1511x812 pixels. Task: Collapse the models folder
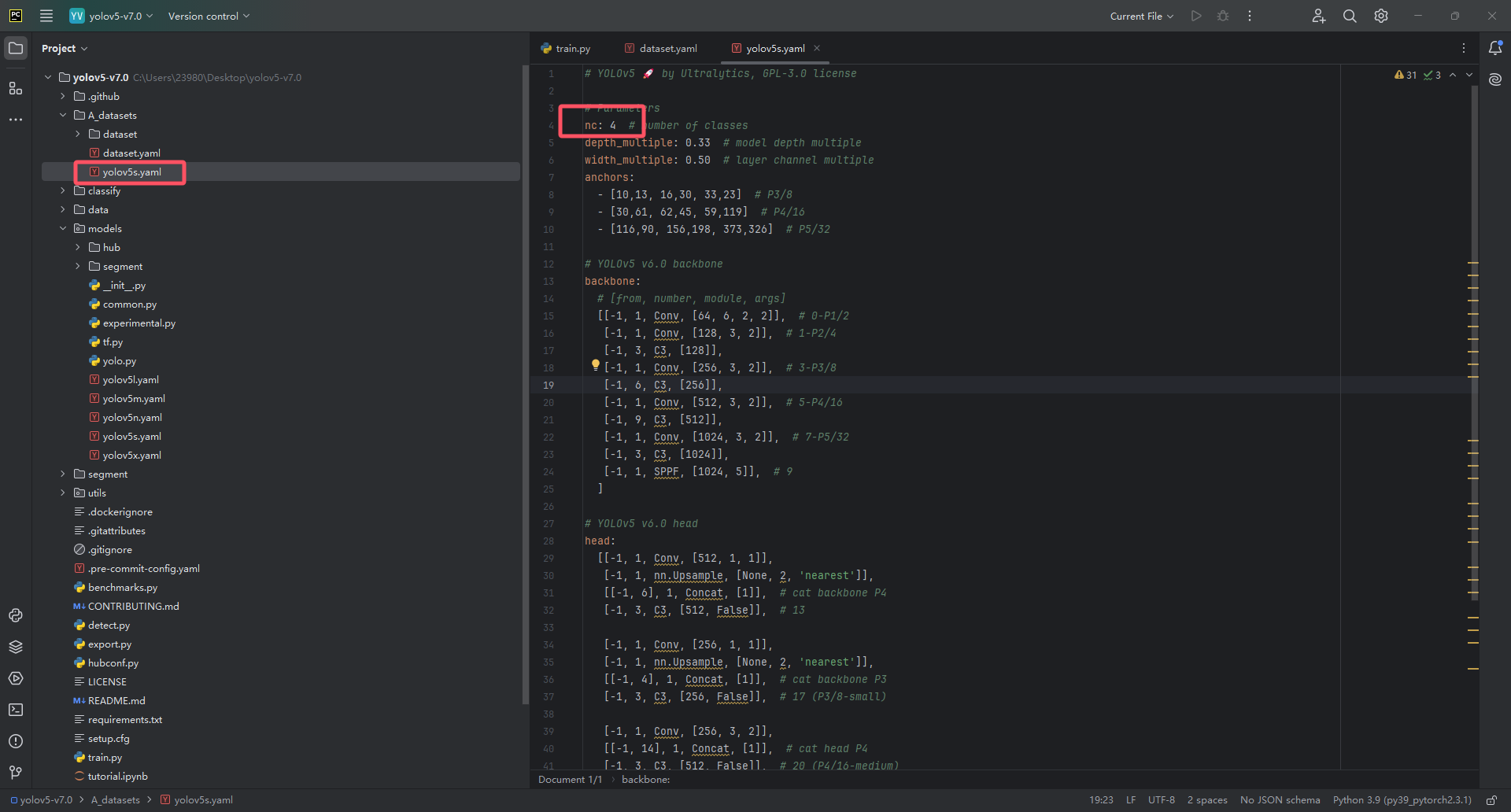63,228
